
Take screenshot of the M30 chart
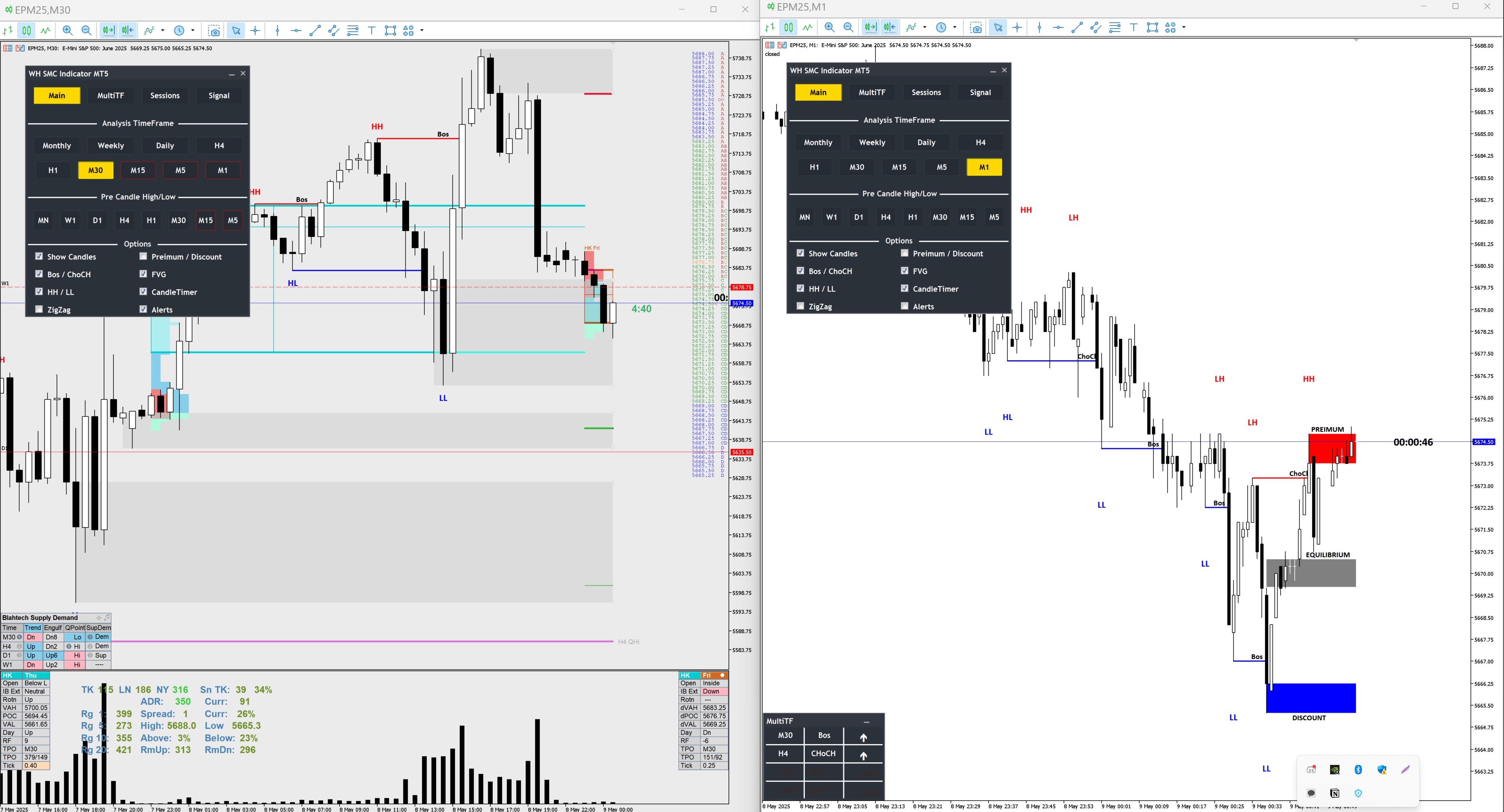click(x=214, y=30)
